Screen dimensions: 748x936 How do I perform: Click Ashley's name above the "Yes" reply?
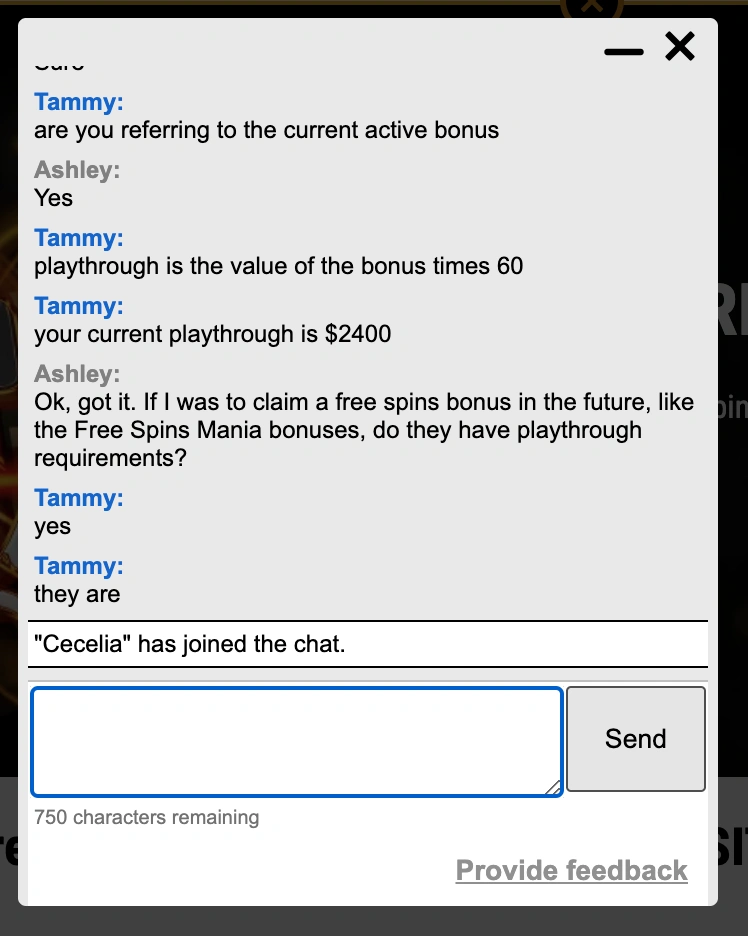point(77,170)
